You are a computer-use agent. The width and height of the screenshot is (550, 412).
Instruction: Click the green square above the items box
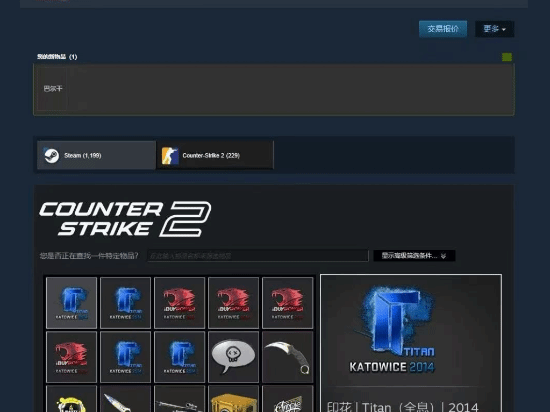pyautogui.click(x=507, y=57)
